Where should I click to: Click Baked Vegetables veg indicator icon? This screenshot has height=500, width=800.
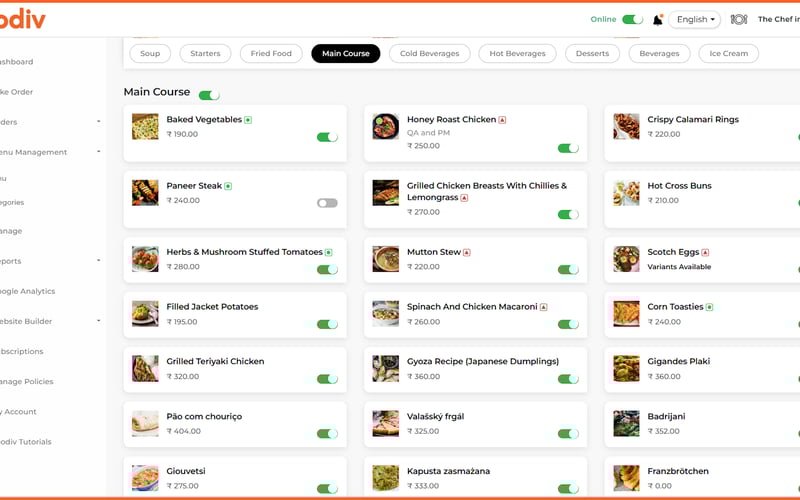pyautogui.click(x=248, y=120)
